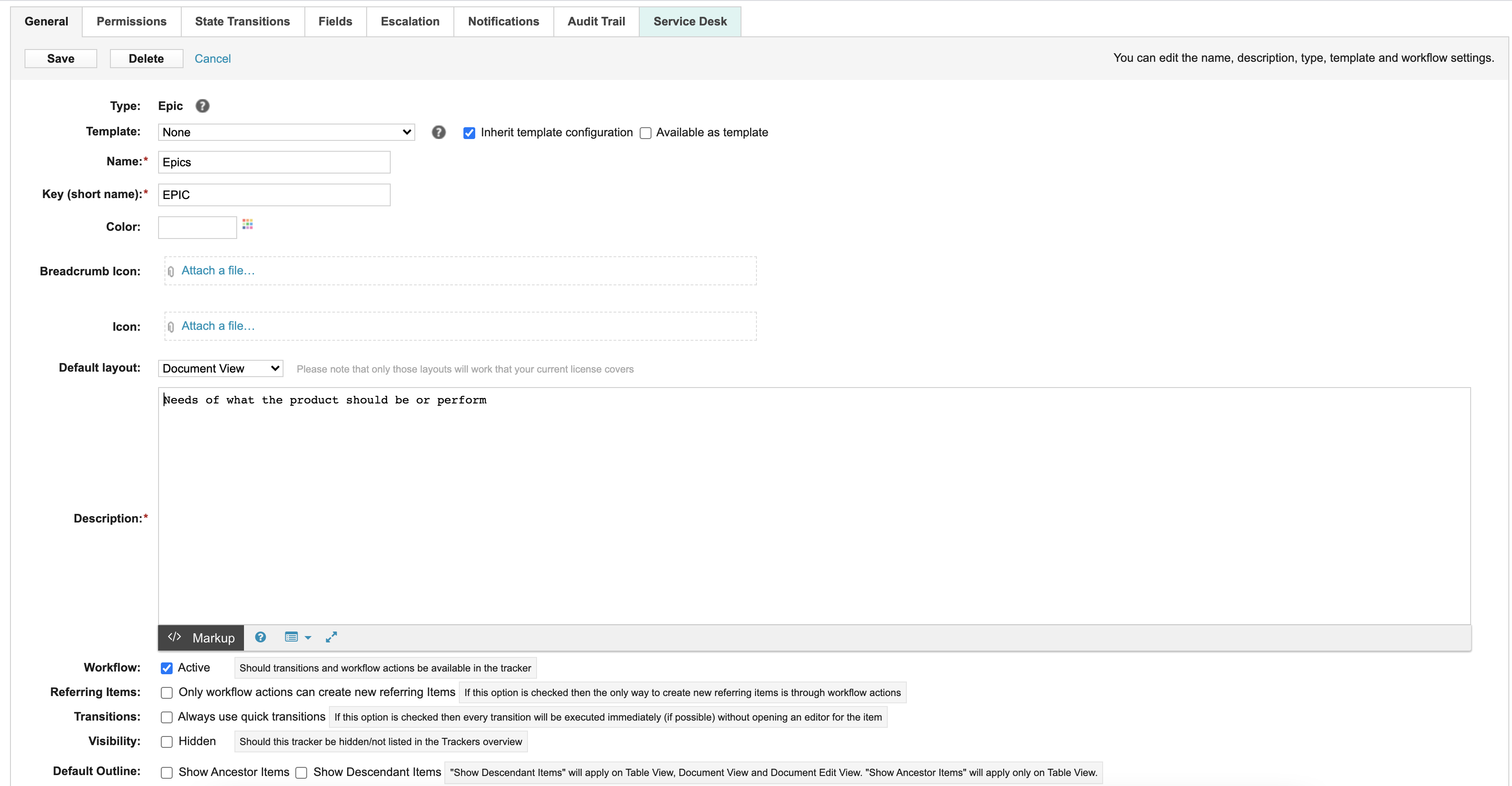Click the Color input field

click(x=197, y=227)
